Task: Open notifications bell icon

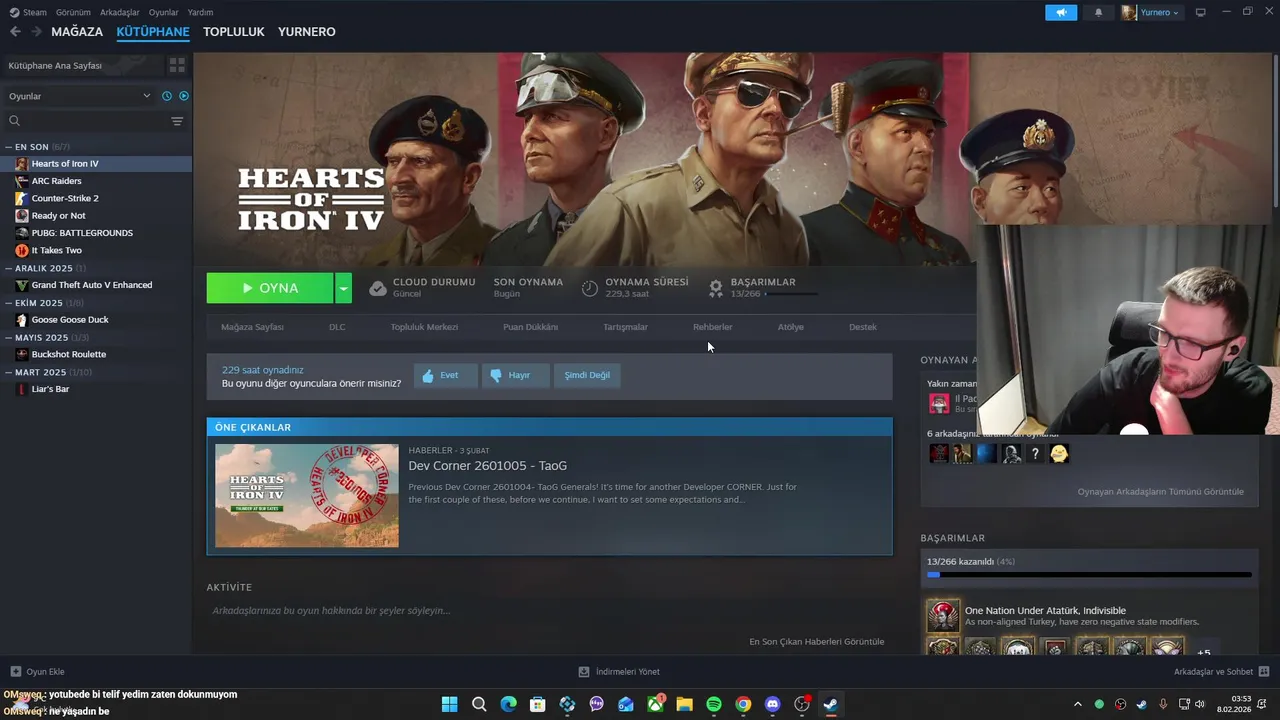Action: tap(1099, 12)
